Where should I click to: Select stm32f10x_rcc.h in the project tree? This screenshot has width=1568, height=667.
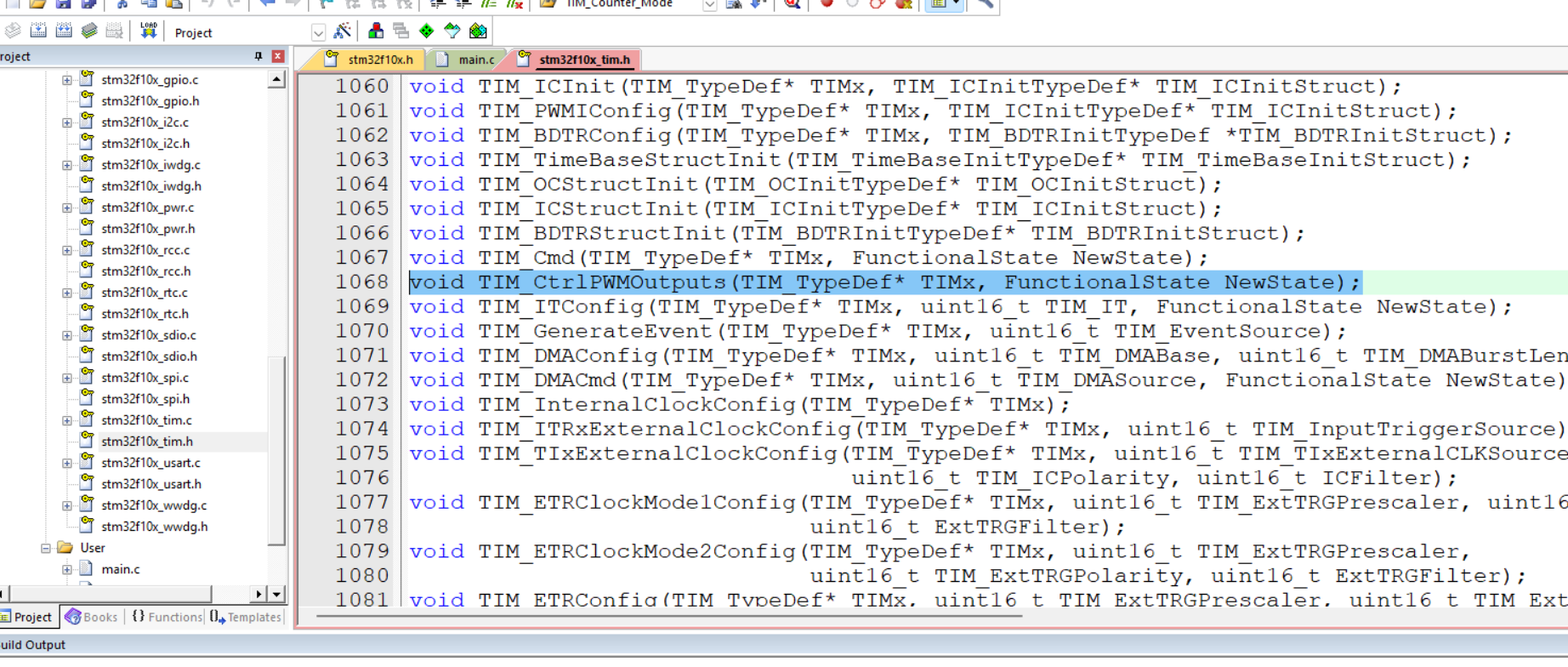coord(146,271)
